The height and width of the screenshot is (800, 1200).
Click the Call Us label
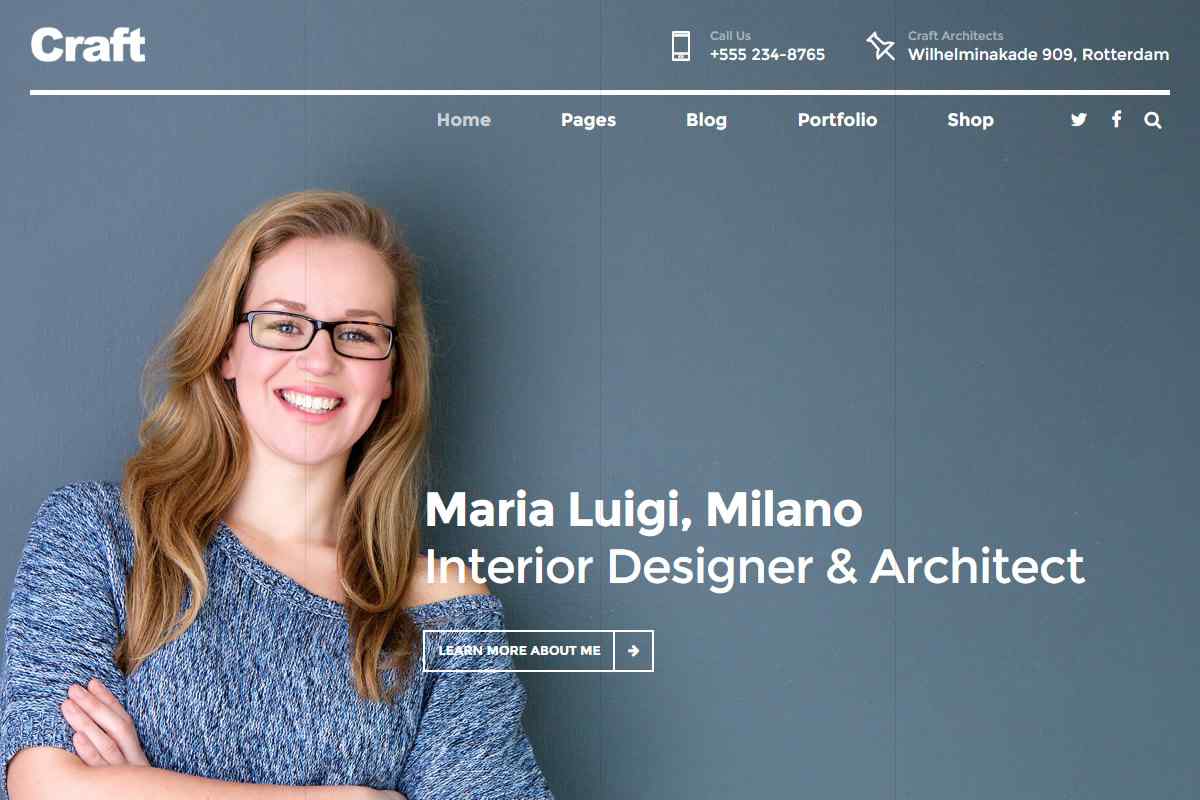(730, 36)
